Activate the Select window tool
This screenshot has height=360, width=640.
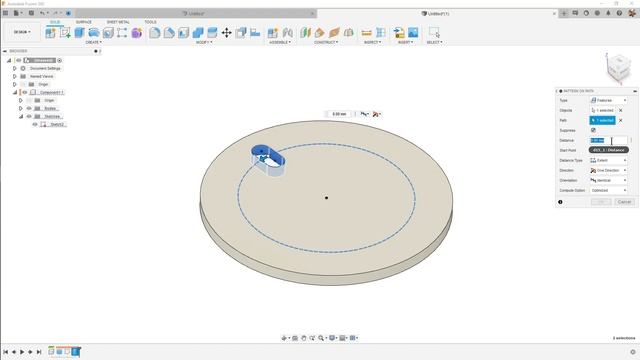click(x=434, y=33)
